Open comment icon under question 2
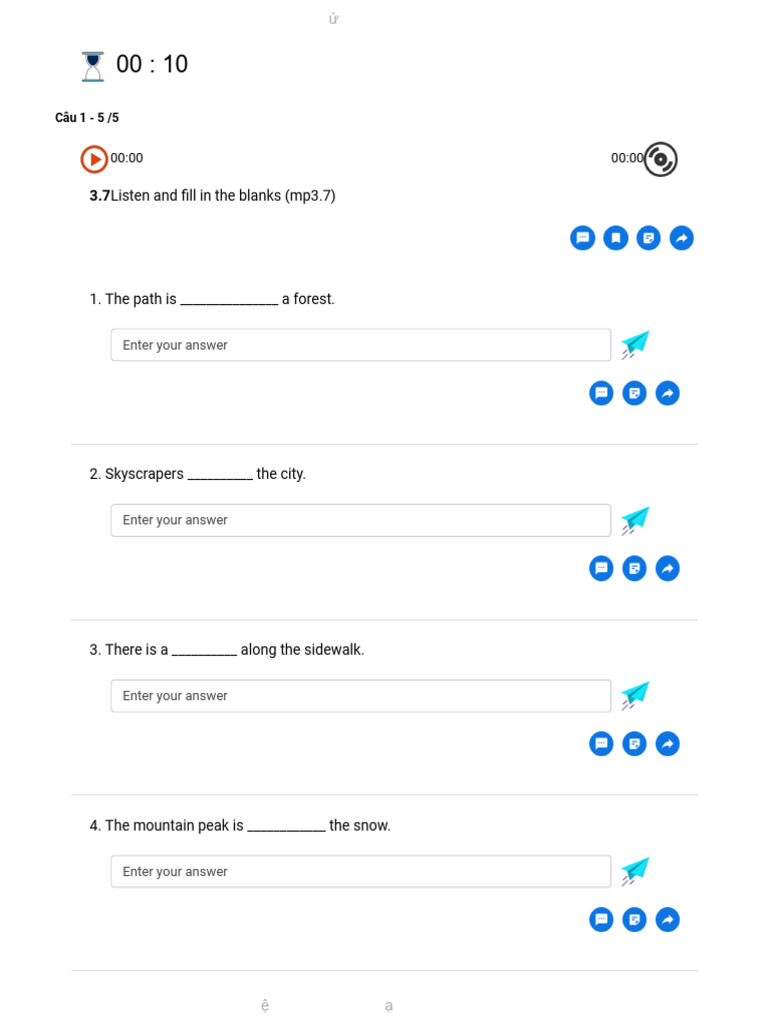 click(x=601, y=568)
